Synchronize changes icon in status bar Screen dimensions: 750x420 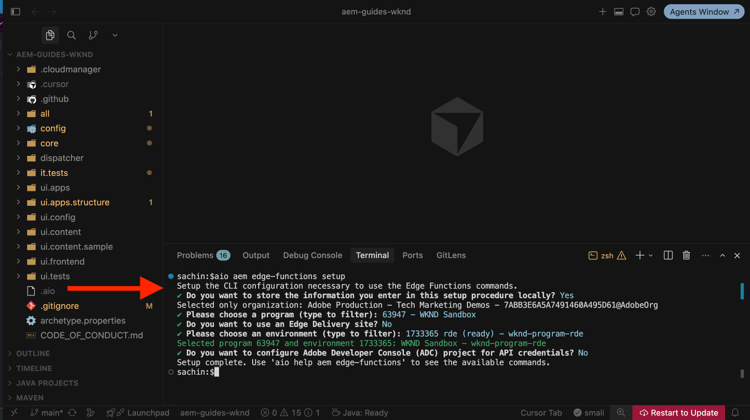[x=72, y=413]
